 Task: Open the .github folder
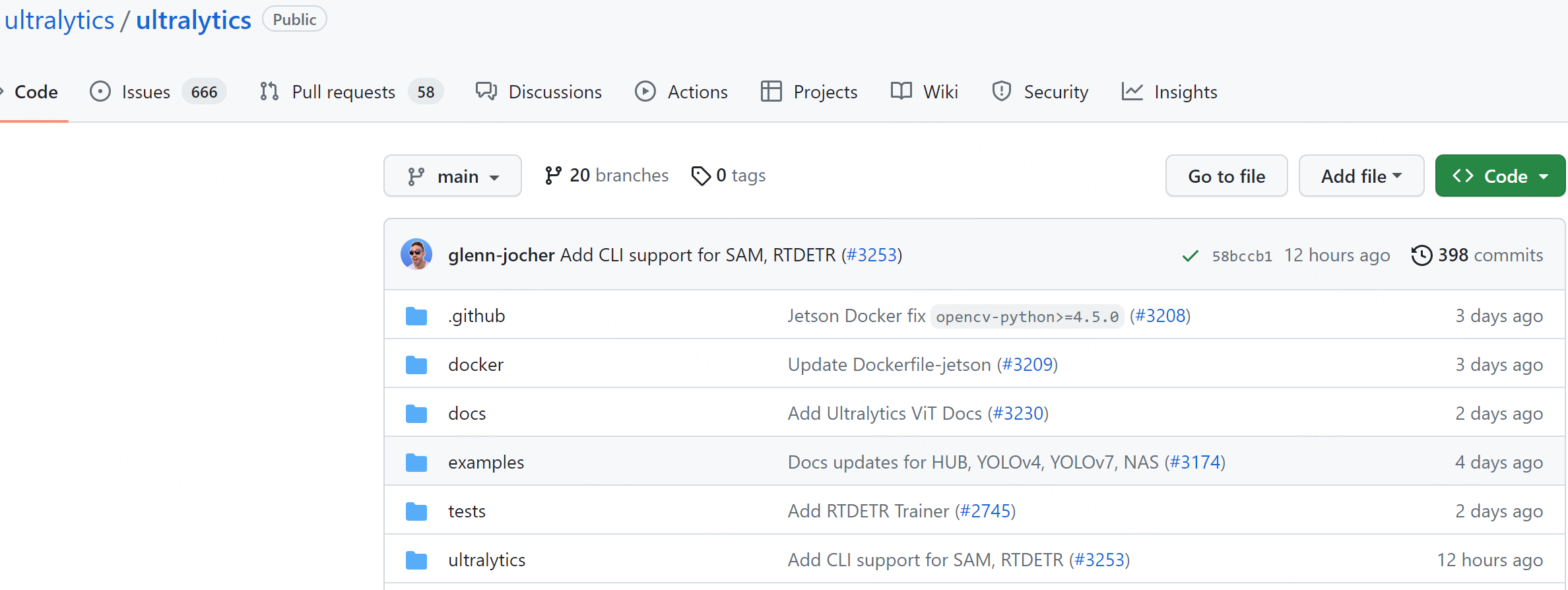[x=476, y=315]
